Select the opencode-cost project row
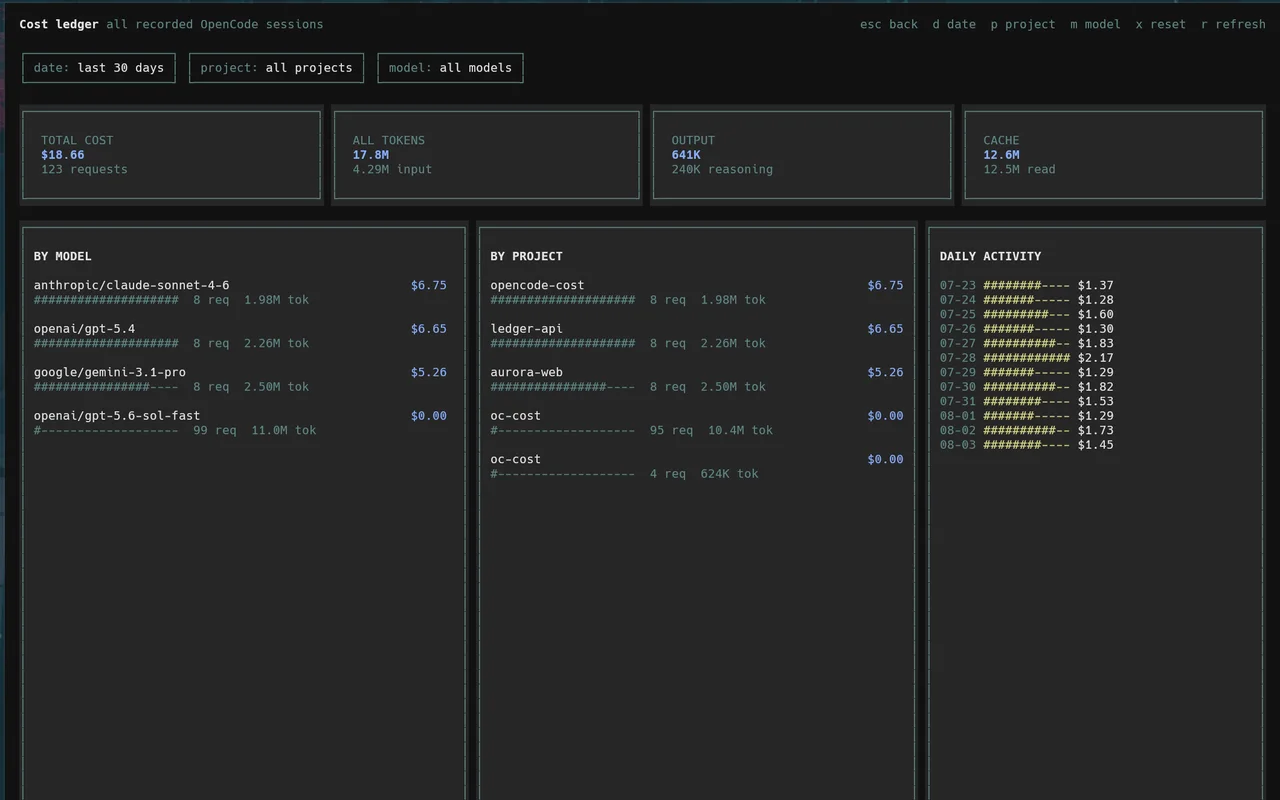The height and width of the screenshot is (800, 1280). coord(697,292)
